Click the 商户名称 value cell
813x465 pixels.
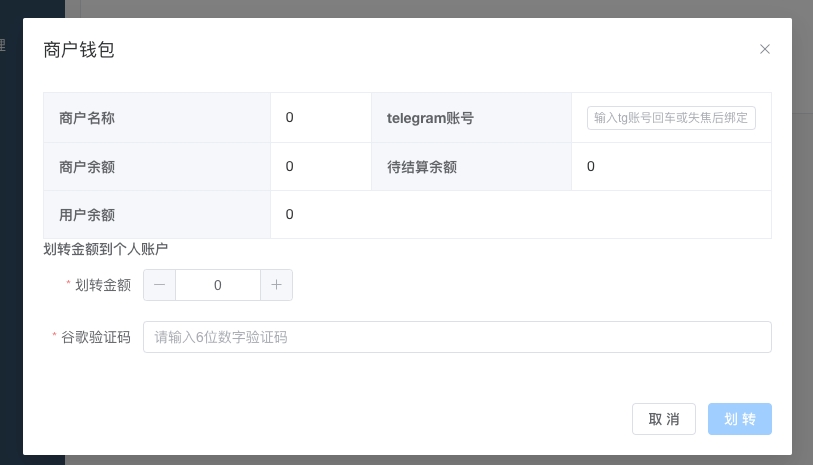321,118
